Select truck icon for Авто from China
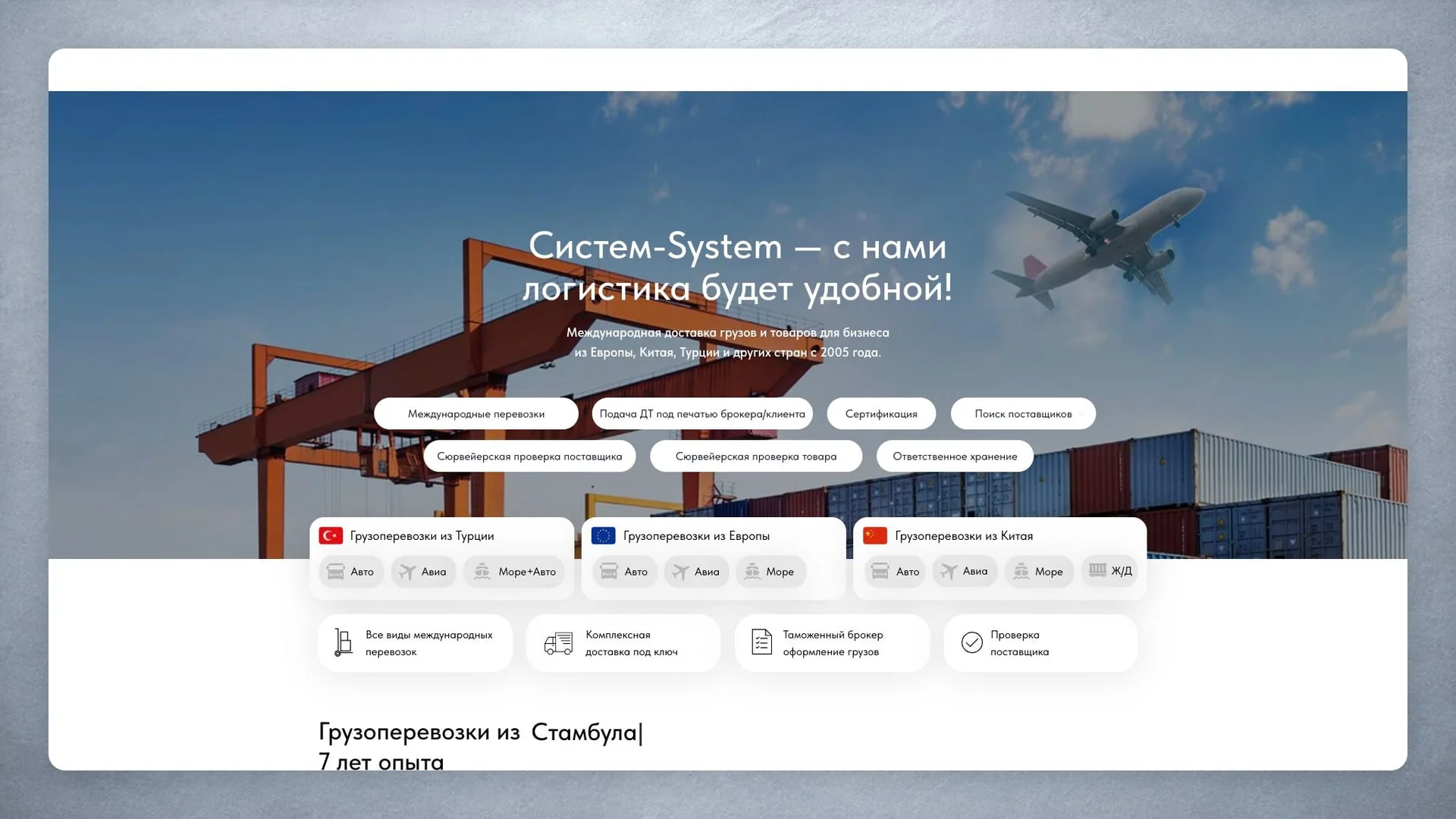The height and width of the screenshot is (819, 1456). pyautogui.click(x=880, y=572)
